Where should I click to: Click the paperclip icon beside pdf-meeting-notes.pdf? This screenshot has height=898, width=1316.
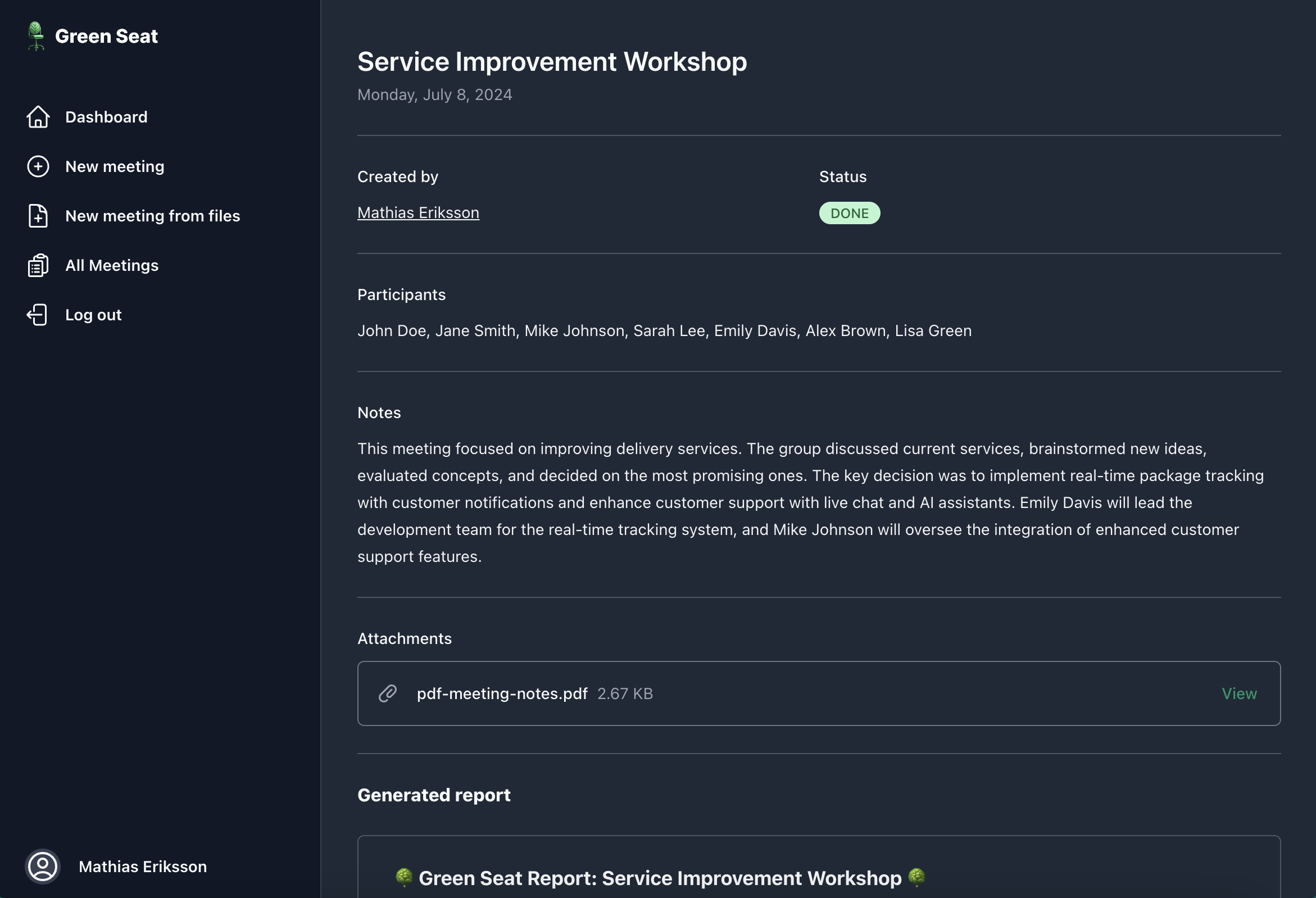point(388,693)
